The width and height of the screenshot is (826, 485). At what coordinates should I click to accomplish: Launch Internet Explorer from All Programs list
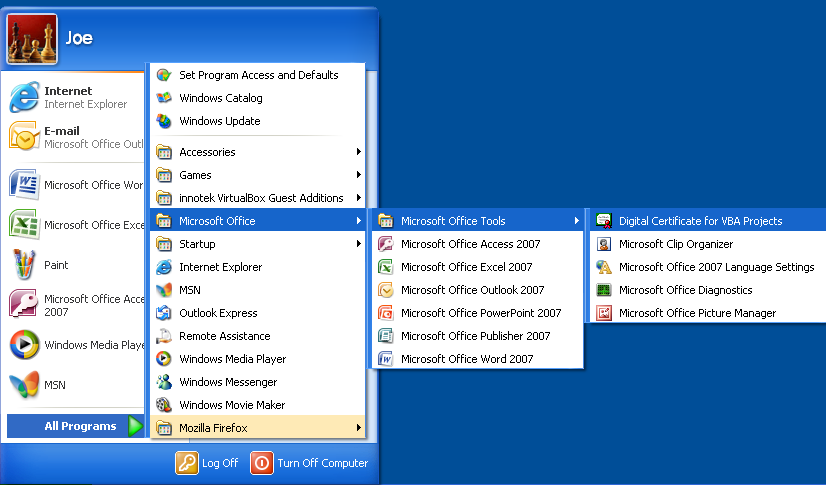point(258,267)
